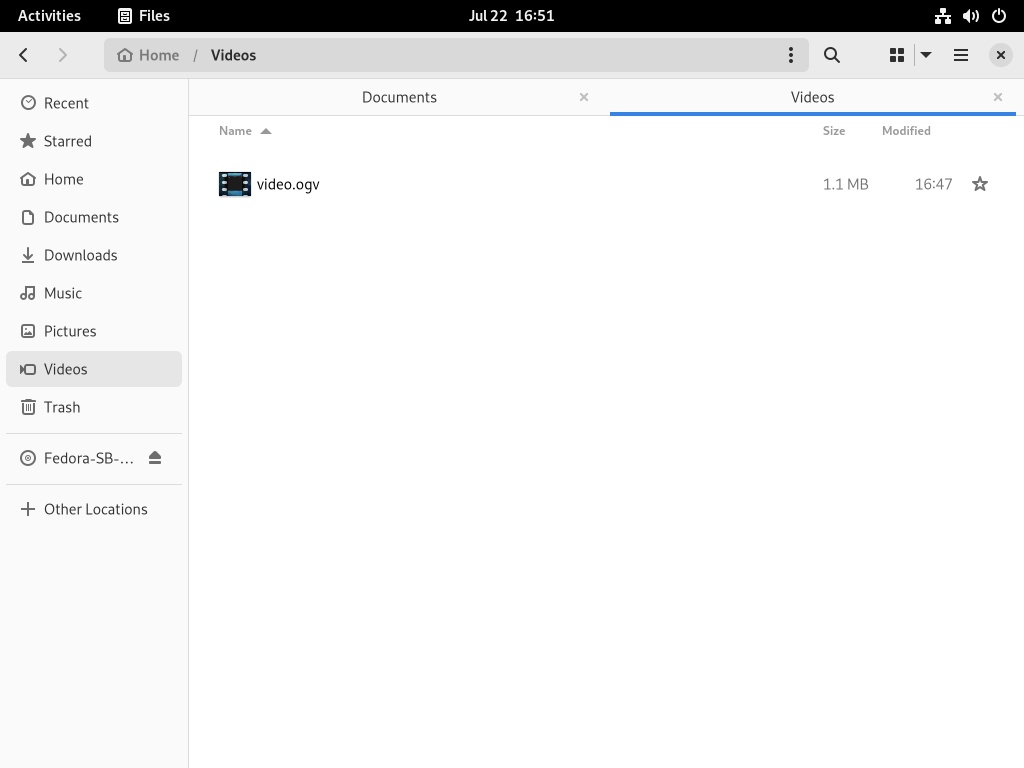Open the path bar three-dot menu
1024x768 pixels.
pyautogui.click(x=791, y=55)
